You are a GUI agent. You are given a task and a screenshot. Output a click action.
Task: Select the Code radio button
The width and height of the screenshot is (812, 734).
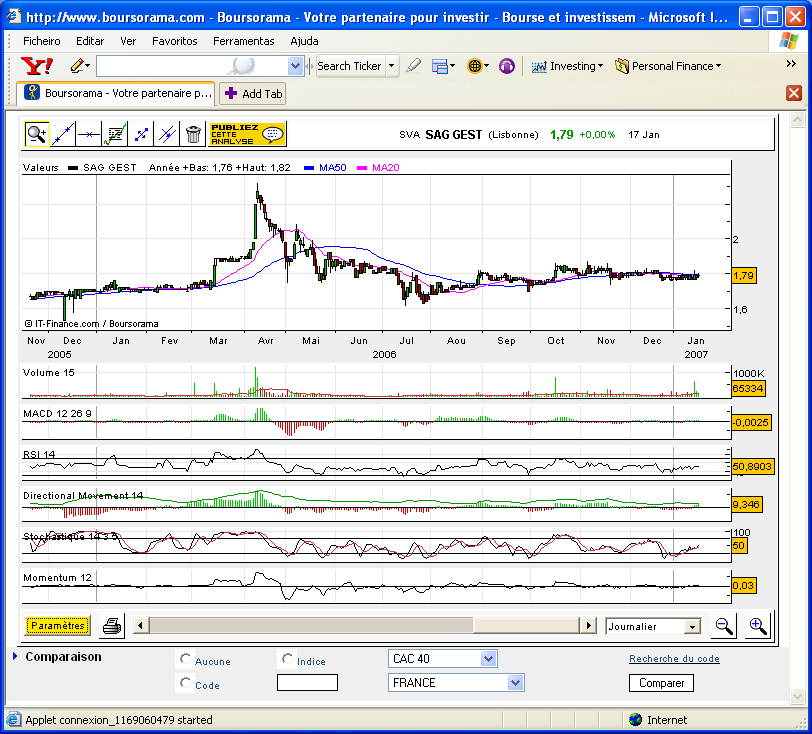click(185, 683)
